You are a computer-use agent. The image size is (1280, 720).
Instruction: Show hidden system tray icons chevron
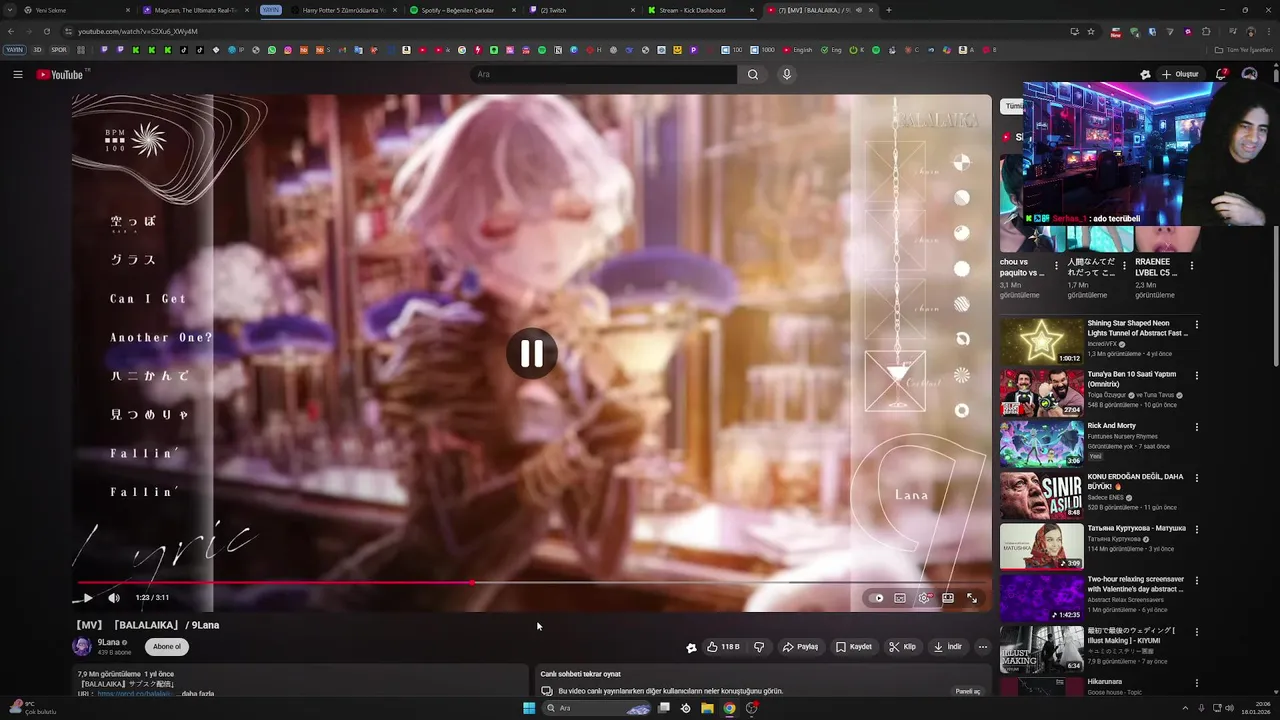(1185, 708)
